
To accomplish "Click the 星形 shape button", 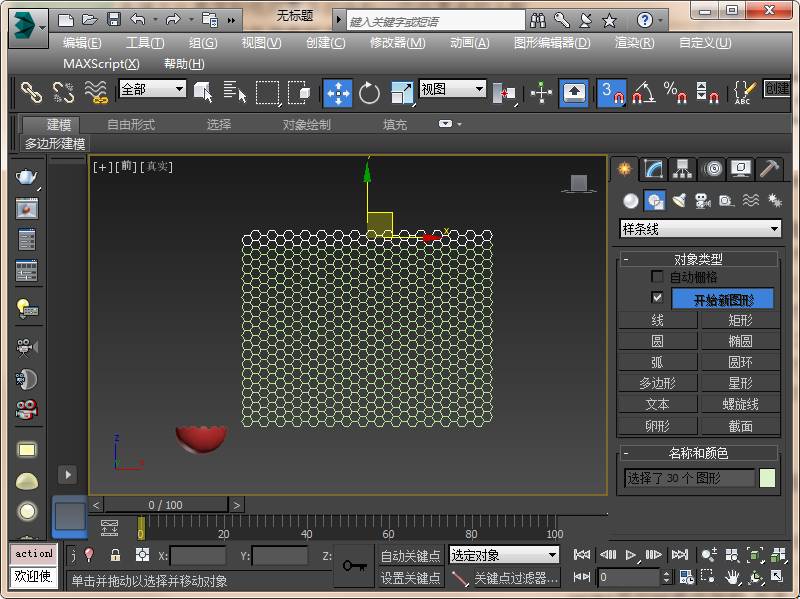I will pyautogui.click(x=740, y=383).
